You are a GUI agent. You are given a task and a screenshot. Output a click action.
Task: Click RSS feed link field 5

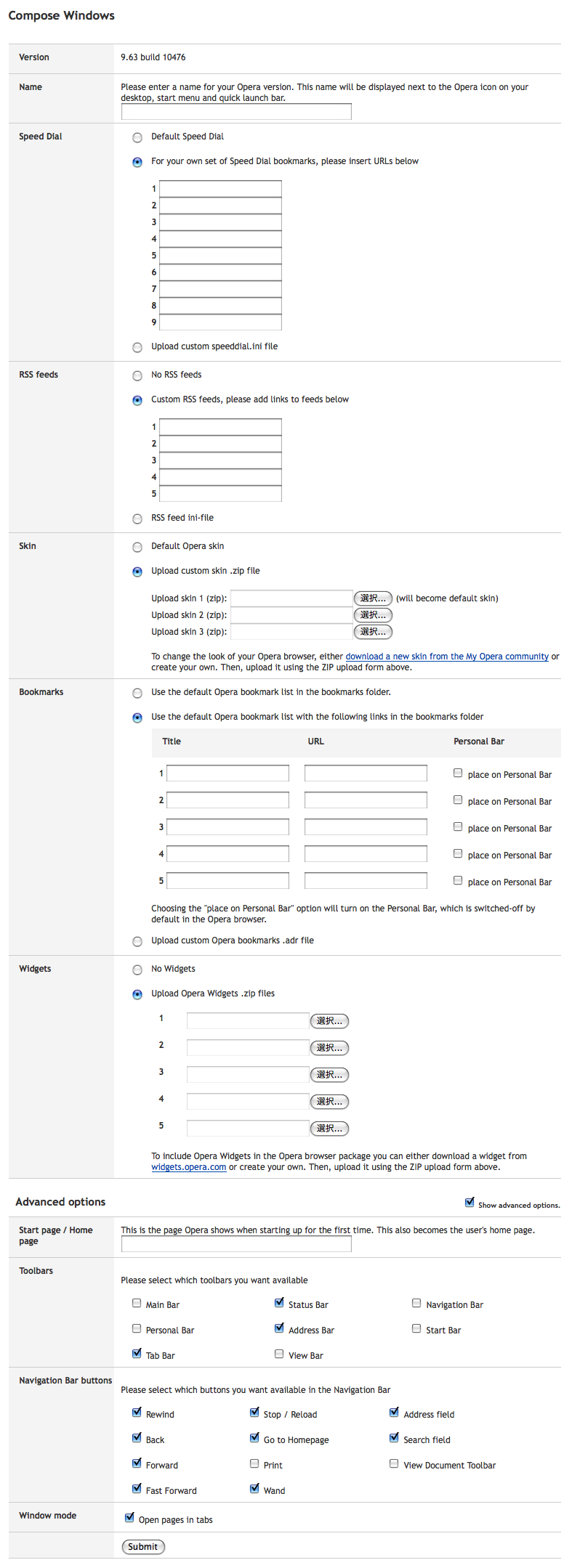(x=220, y=494)
